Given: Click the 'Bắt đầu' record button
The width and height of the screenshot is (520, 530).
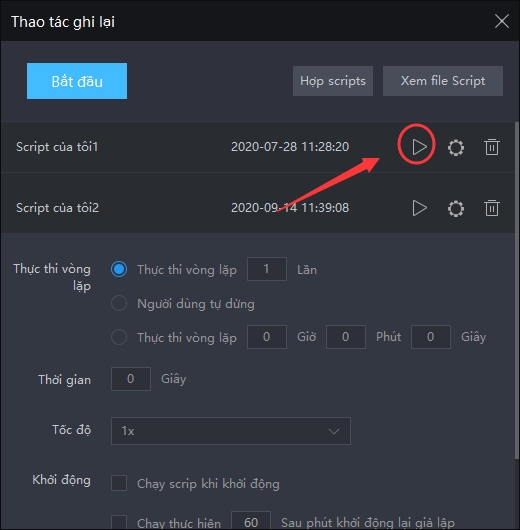Looking at the screenshot, I should 77,81.
